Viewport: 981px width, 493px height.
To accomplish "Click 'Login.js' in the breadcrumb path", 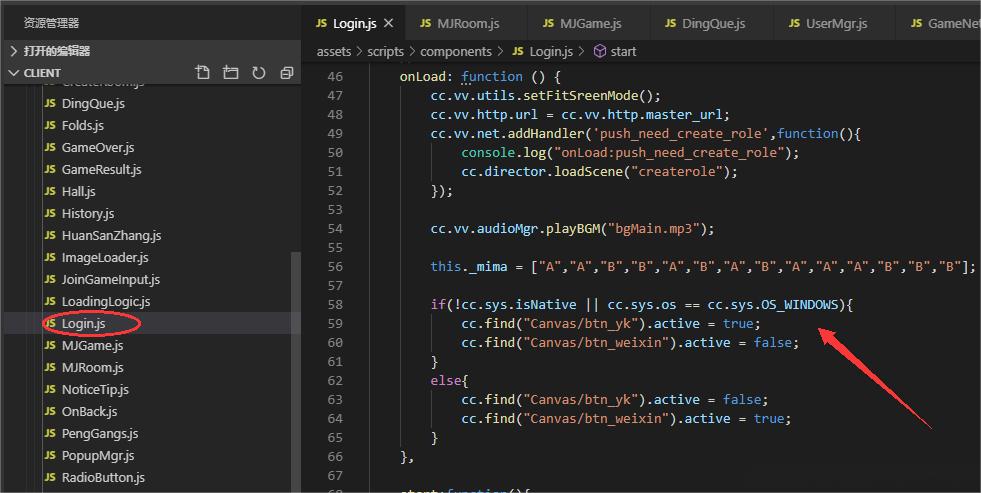I will [x=542, y=51].
